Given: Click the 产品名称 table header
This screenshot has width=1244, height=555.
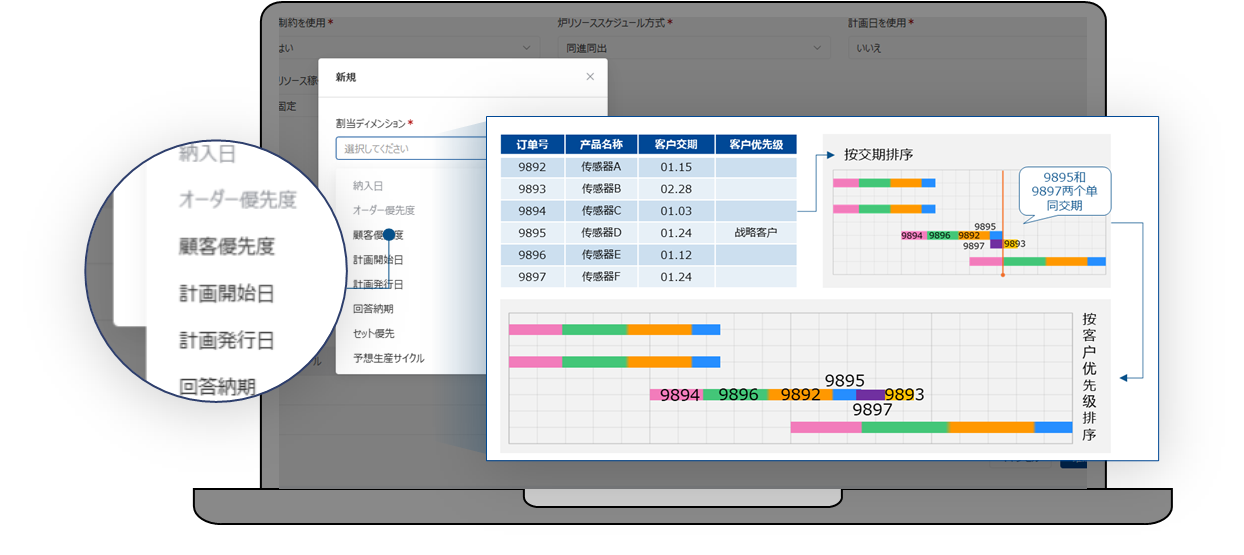Looking at the screenshot, I should point(601,145).
